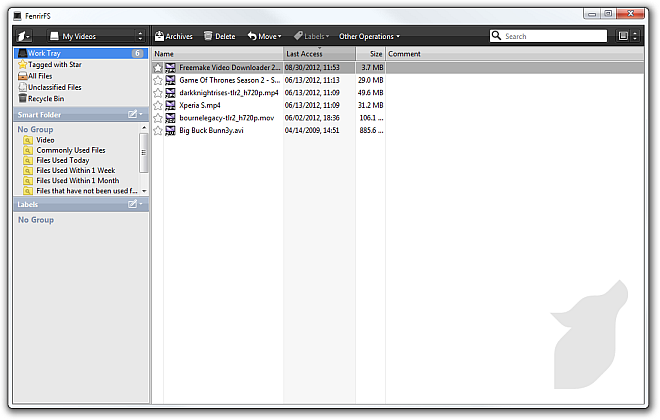Image resolution: width=660 pixels, height=420 pixels.
Task: Click the Xperia S.mp4 video file icon
Action: pos(170,106)
